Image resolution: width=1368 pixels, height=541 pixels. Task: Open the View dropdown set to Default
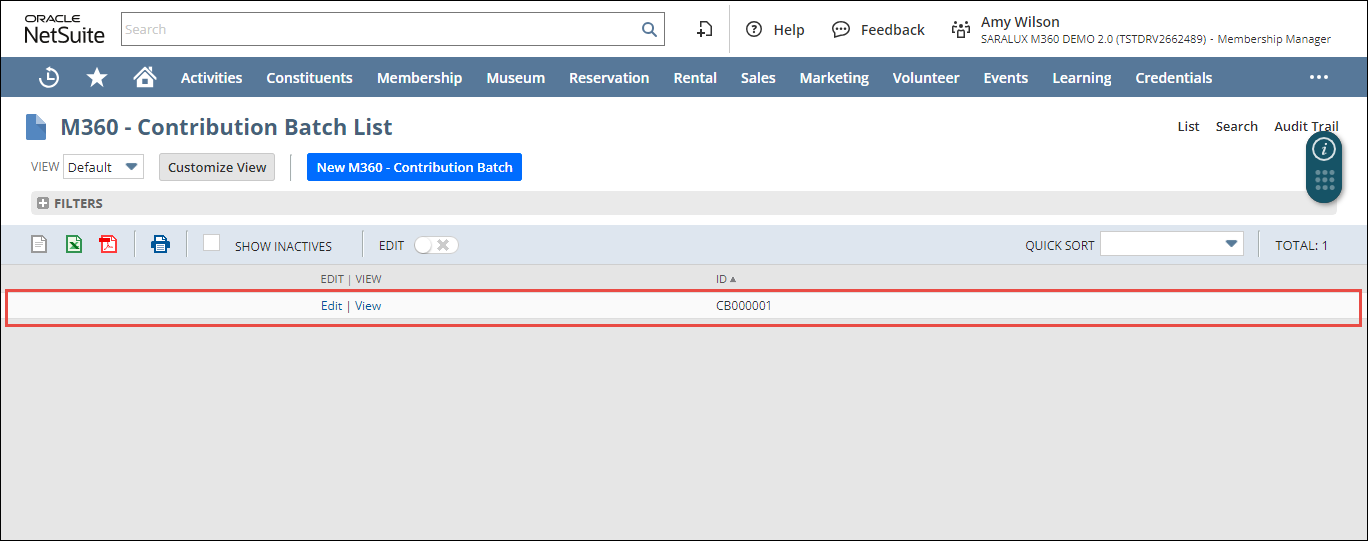pyautogui.click(x=103, y=167)
